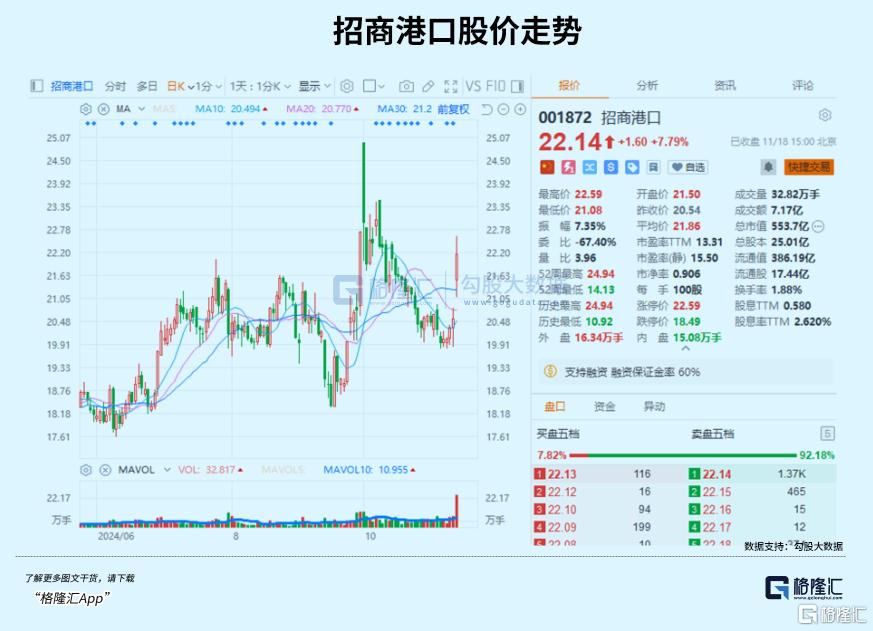The image size is (873, 631).
Task: Toggle the MA20 line visibility
Action: point(322,109)
